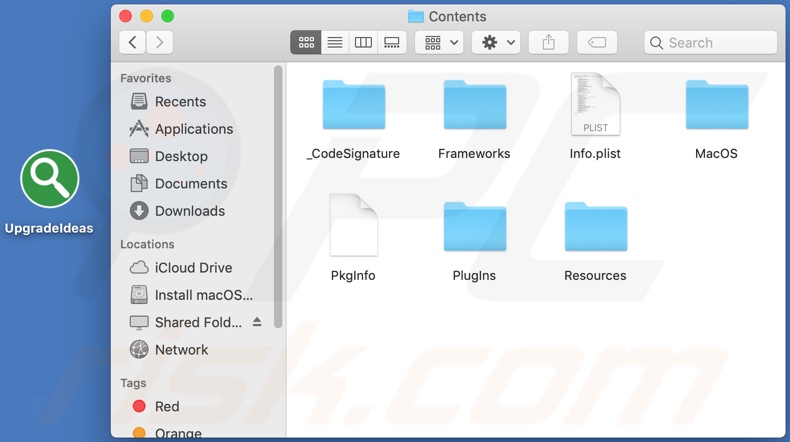Click the sidebar vertical scrollbar
Viewport: 790px width, 442px height.
point(278,197)
